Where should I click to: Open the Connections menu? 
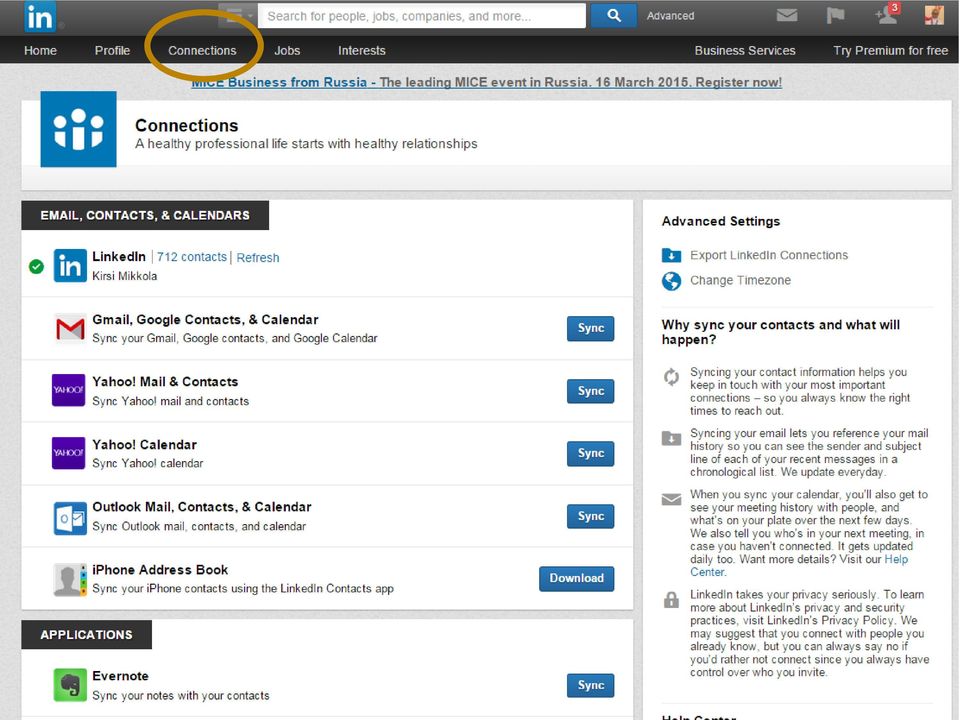tap(202, 51)
